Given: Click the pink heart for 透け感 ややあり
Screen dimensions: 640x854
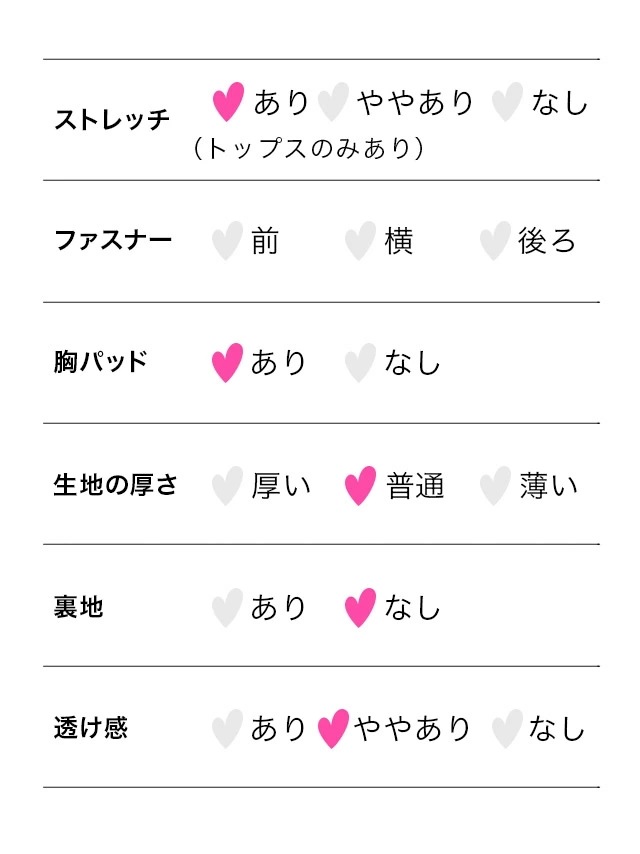Looking at the screenshot, I should pyautogui.click(x=333, y=728).
